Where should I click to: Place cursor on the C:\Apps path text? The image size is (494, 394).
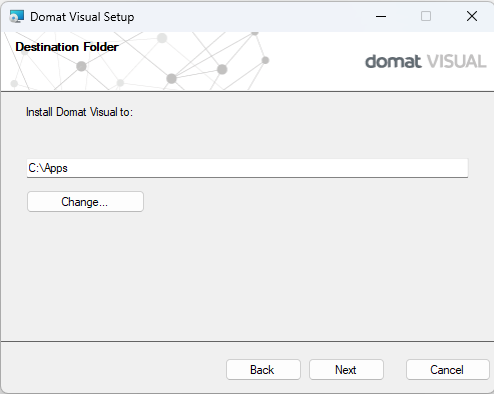(48, 168)
